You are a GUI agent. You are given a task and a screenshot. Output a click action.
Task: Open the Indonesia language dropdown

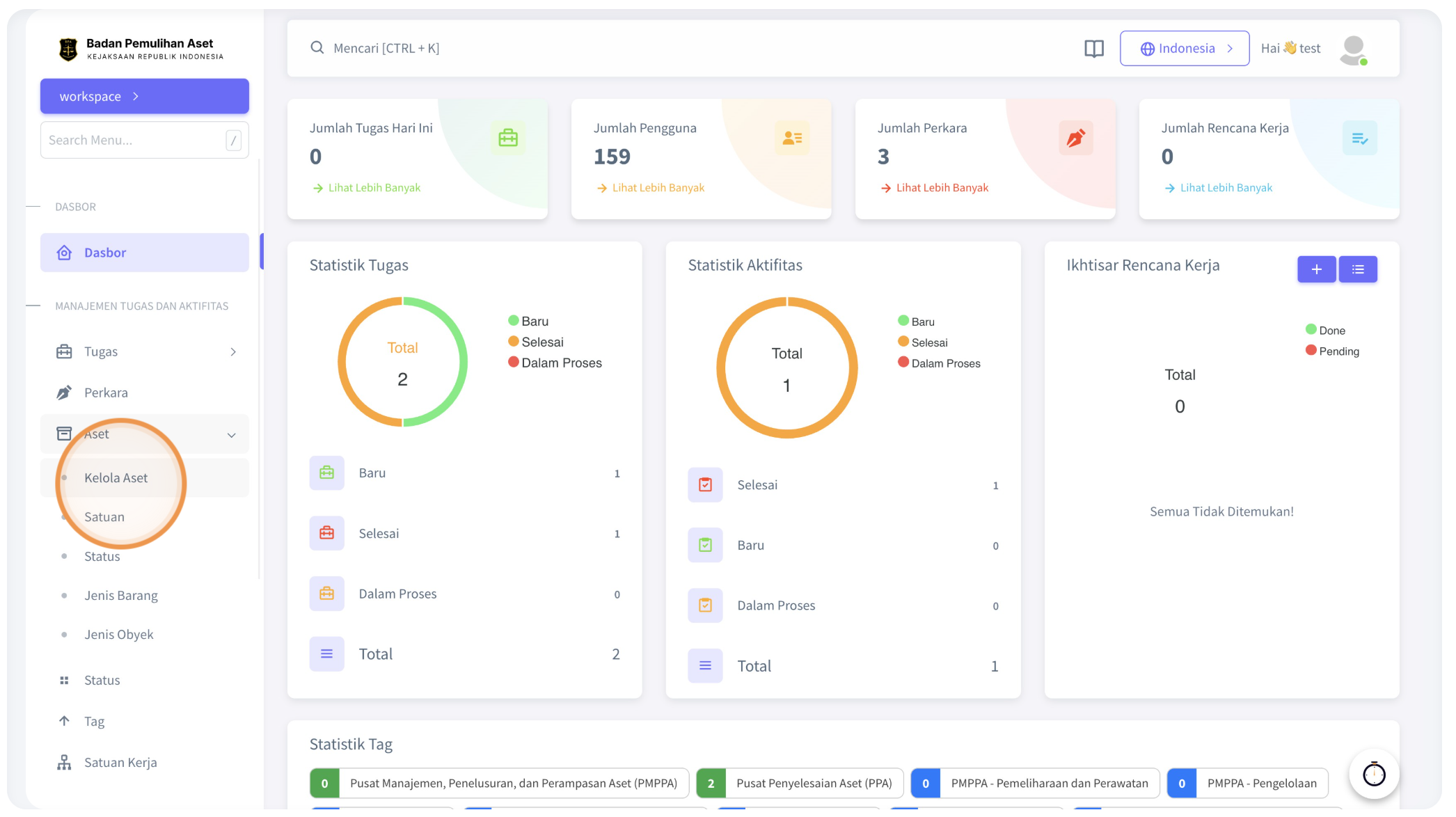[x=1185, y=49]
